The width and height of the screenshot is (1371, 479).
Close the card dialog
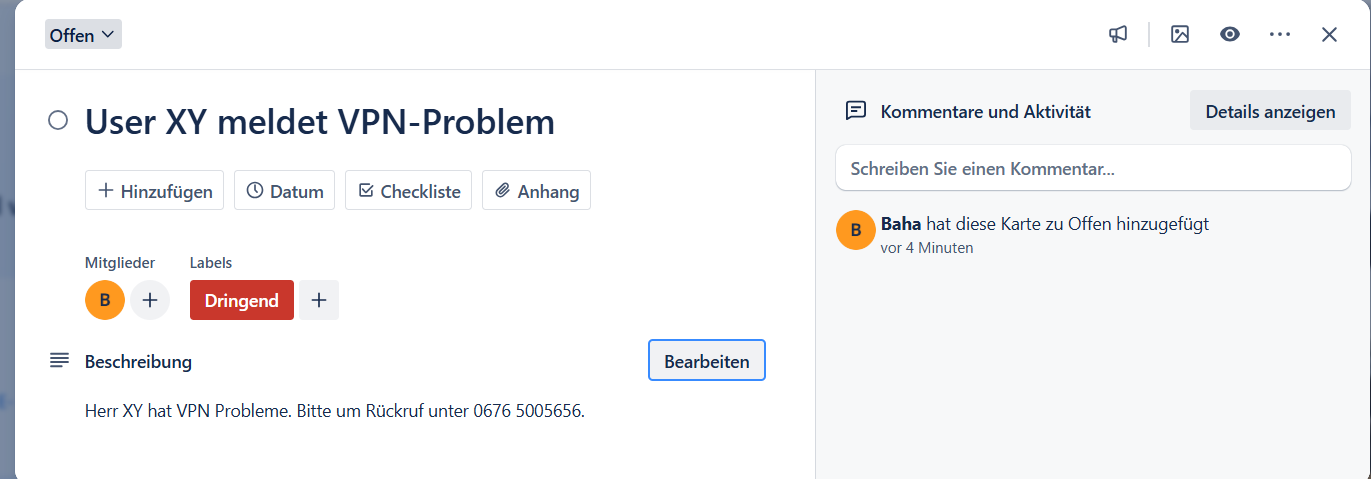point(1329,34)
